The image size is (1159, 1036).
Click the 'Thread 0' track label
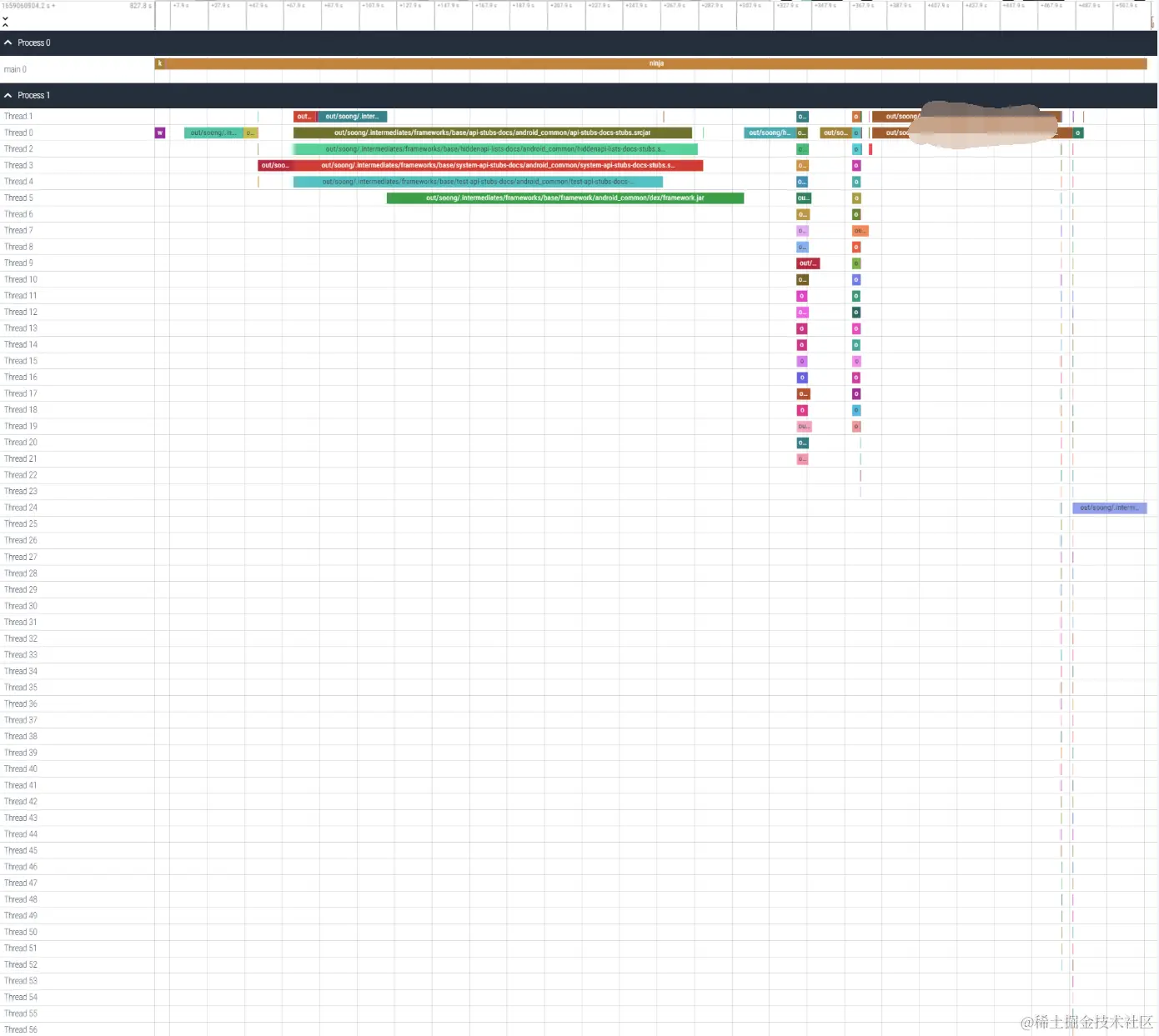pyautogui.click(x=18, y=133)
